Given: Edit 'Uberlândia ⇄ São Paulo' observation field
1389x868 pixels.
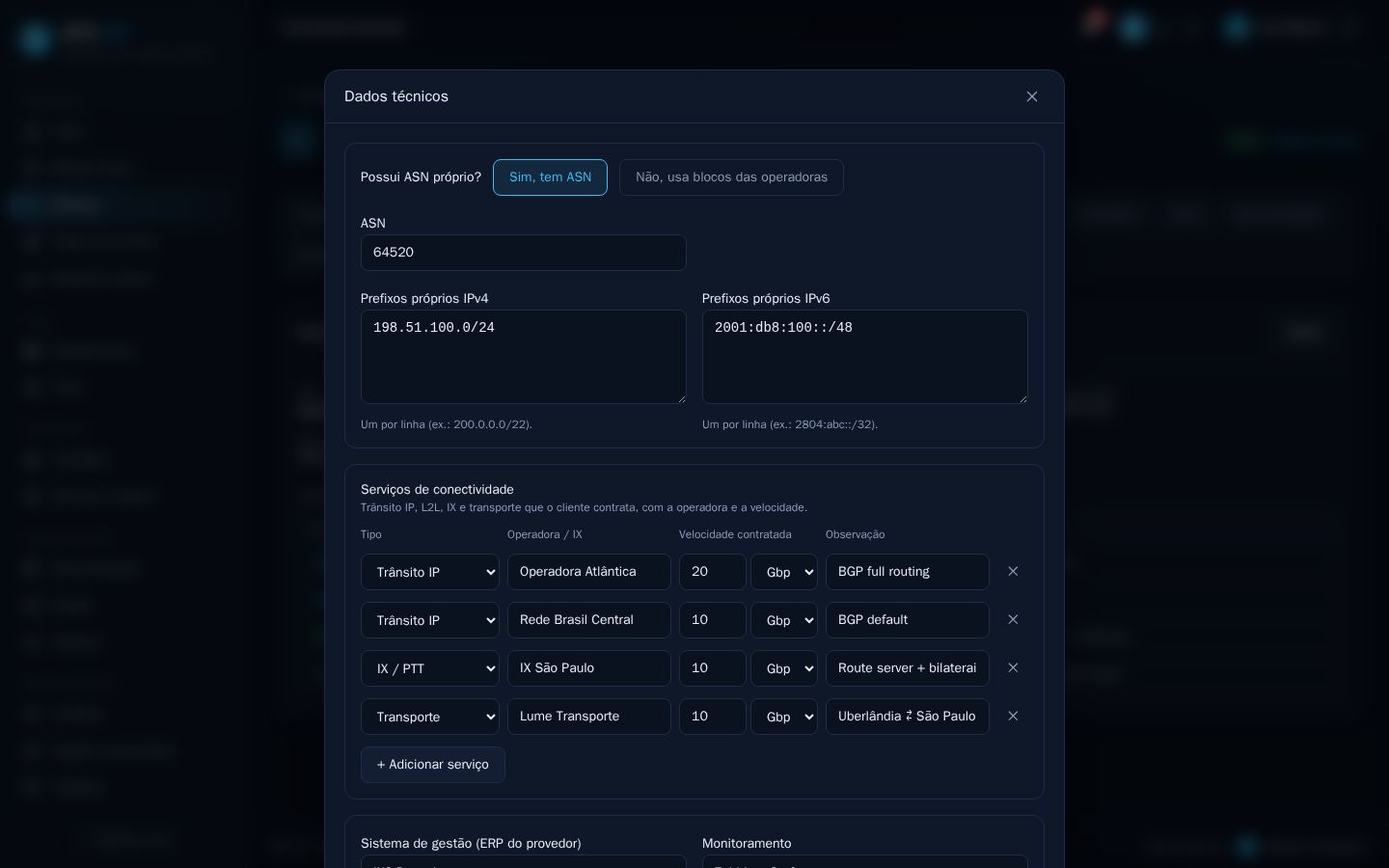Looking at the screenshot, I should pos(908,717).
